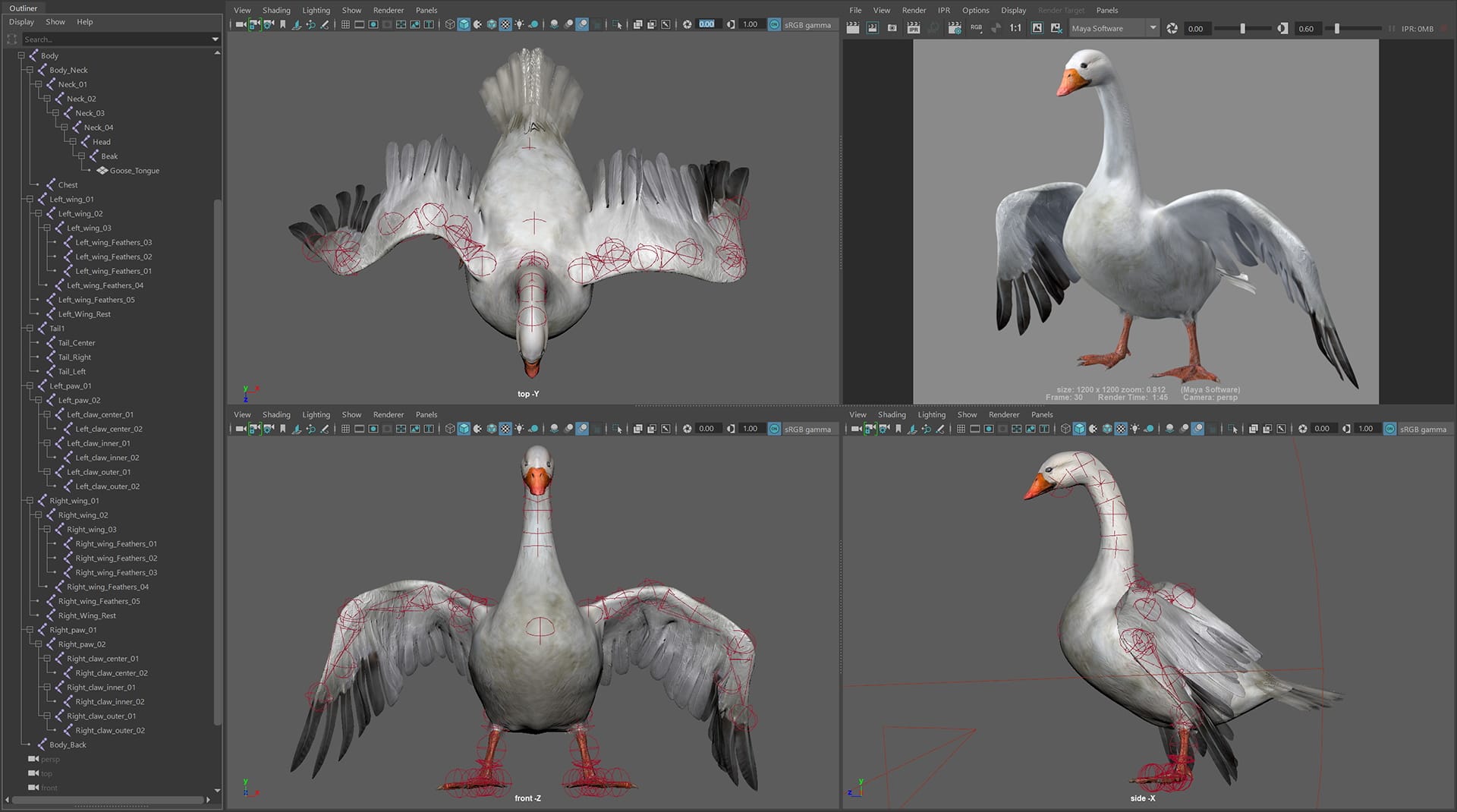Image resolution: width=1457 pixels, height=812 pixels.
Task: Select Body_Back in Outliner
Action: click(x=68, y=745)
